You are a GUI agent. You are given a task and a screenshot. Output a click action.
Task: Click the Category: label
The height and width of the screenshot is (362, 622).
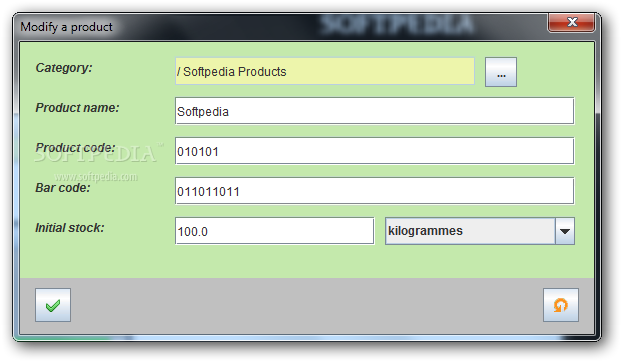64,68
